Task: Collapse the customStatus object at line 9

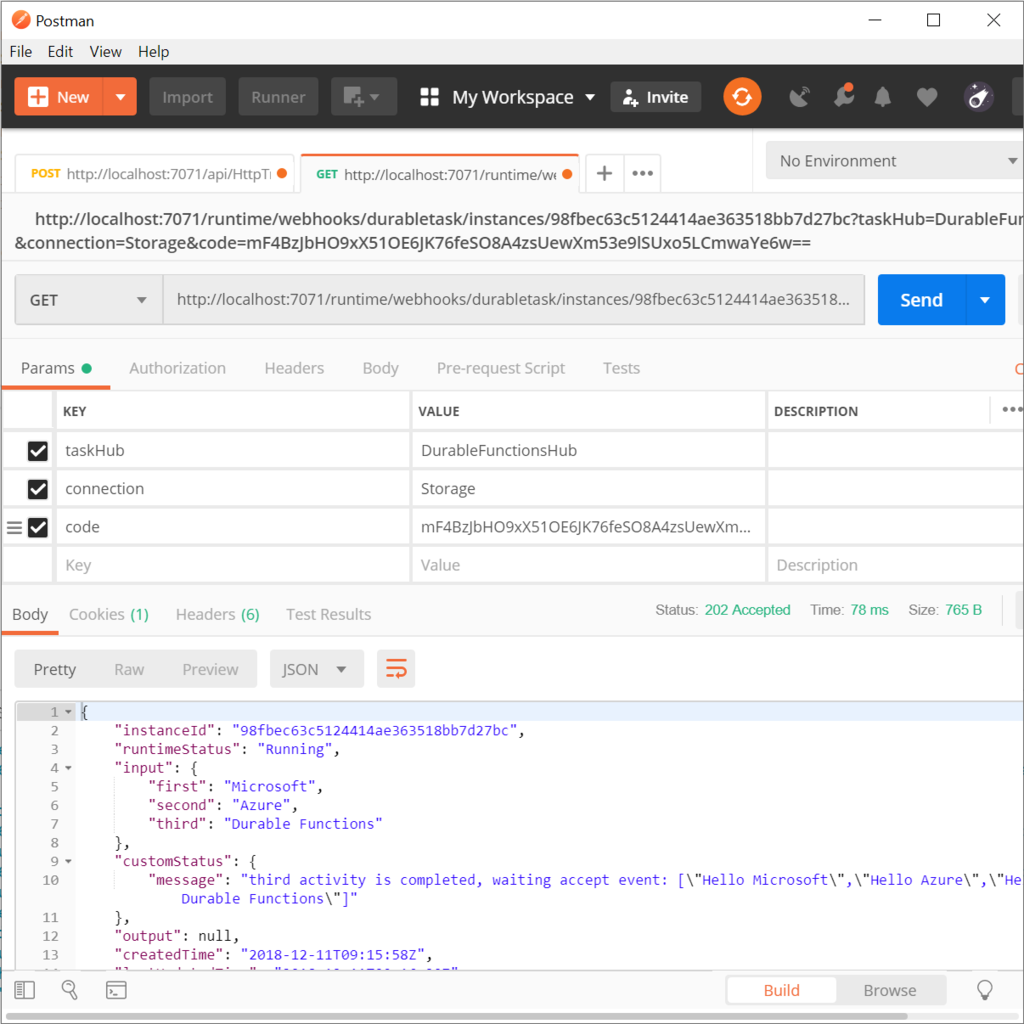Action: (x=69, y=861)
